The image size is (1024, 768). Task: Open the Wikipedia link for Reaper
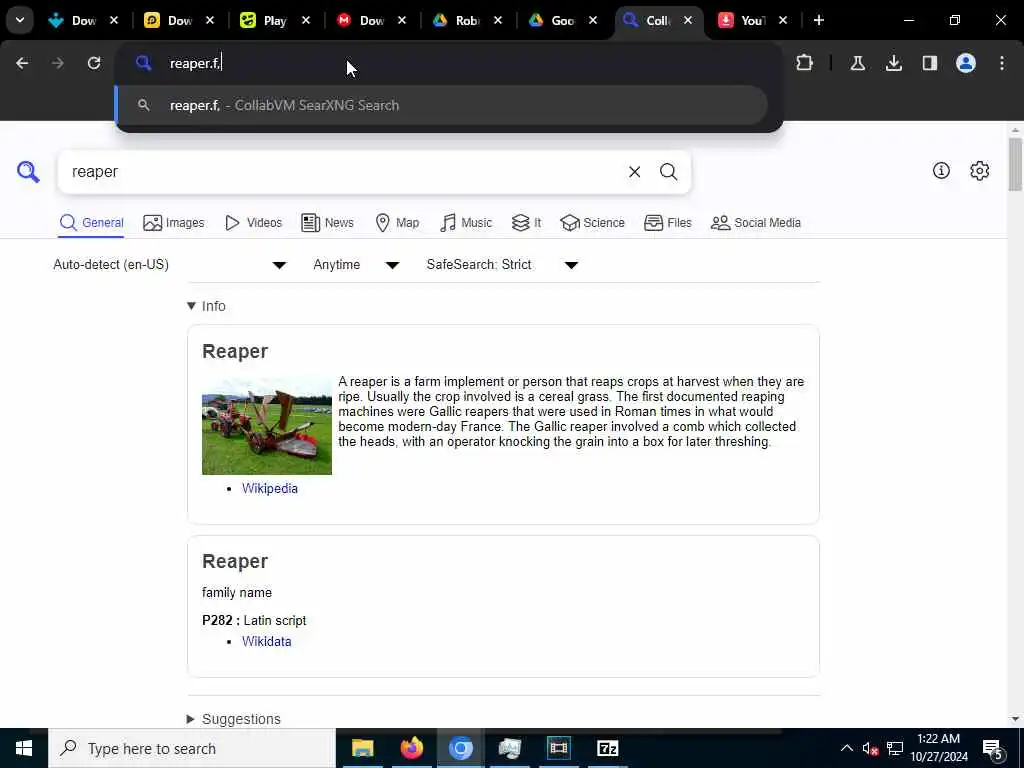pos(270,488)
